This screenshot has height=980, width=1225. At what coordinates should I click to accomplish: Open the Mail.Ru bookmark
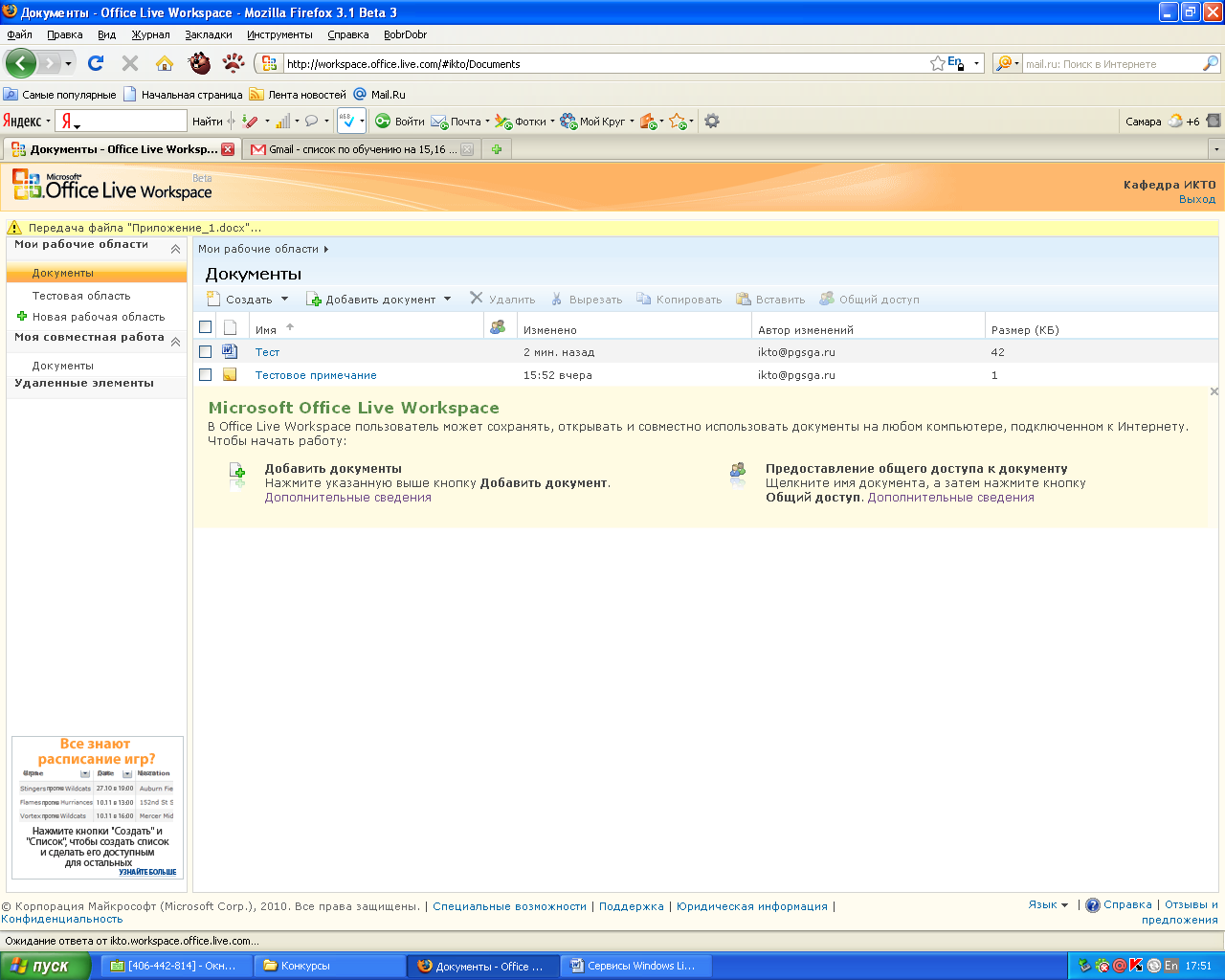tap(380, 95)
